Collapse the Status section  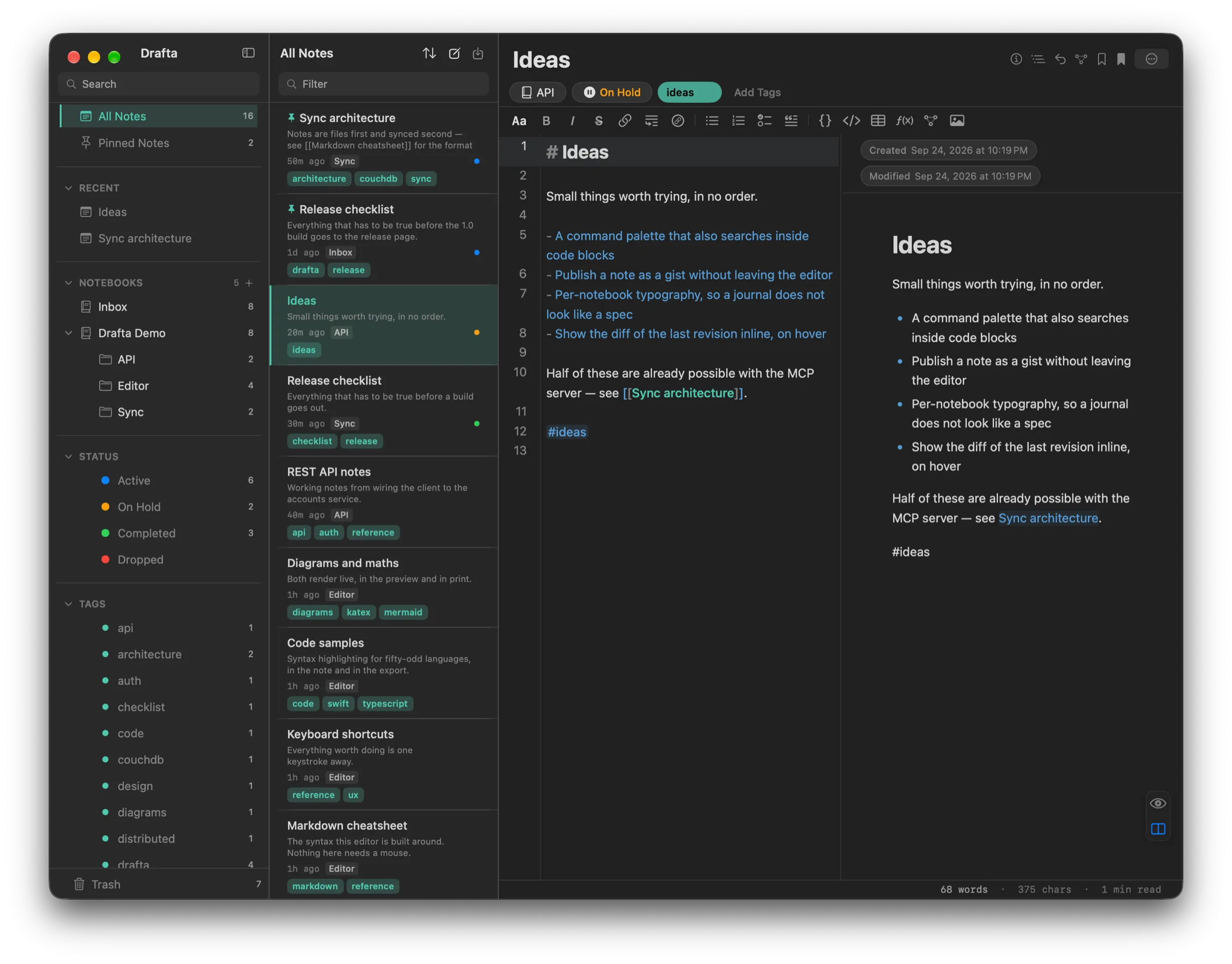coord(68,457)
